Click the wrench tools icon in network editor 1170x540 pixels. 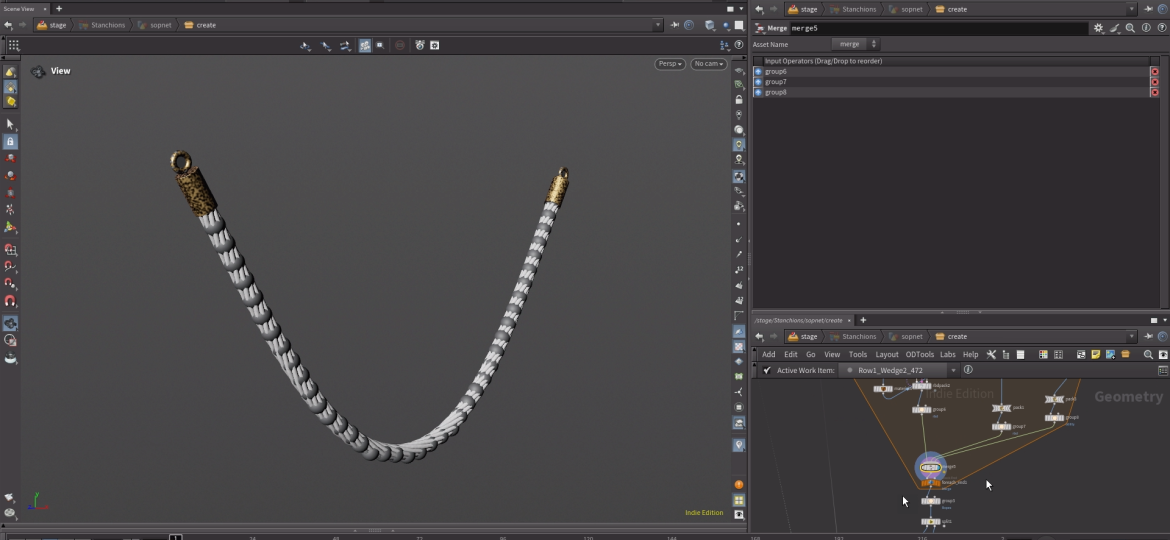click(991, 354)
